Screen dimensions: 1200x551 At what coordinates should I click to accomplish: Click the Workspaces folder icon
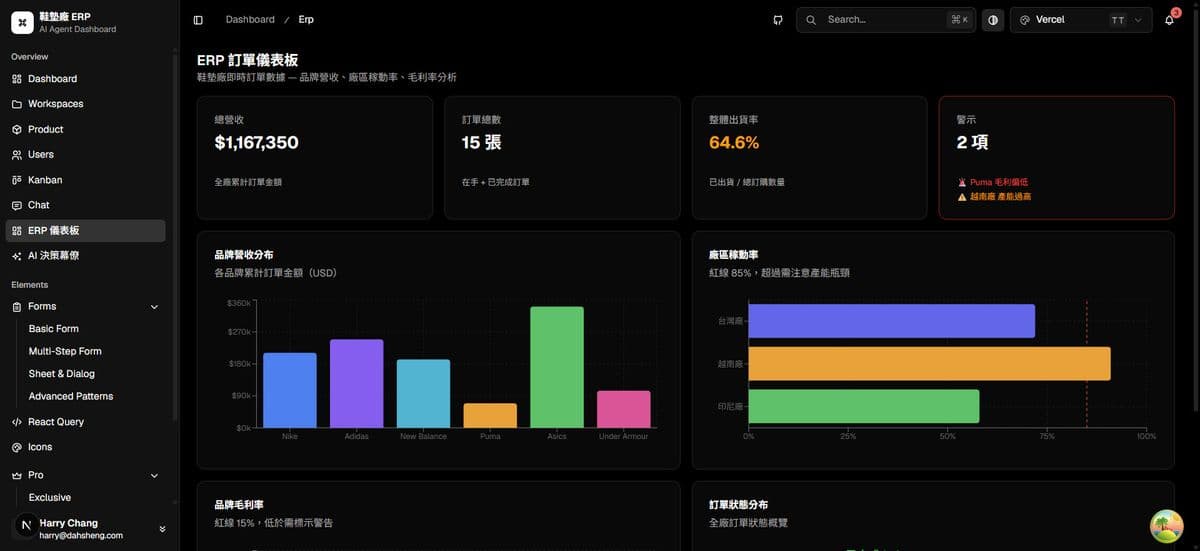[x=17, y=104]
